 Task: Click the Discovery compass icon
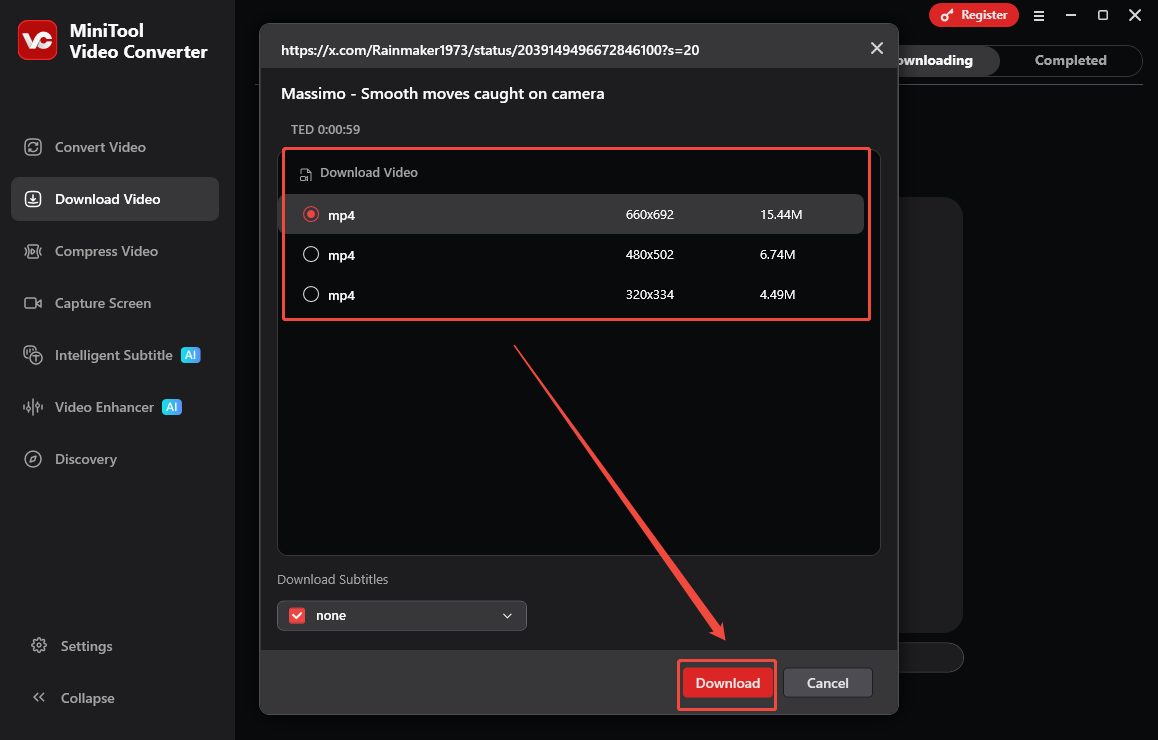(33, 459)
